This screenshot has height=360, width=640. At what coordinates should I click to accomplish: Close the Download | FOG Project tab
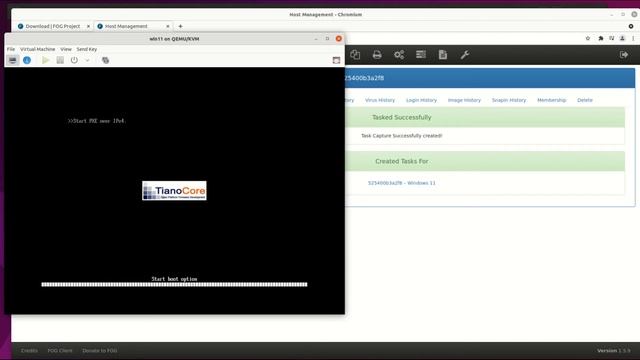[x=88, y=26]
